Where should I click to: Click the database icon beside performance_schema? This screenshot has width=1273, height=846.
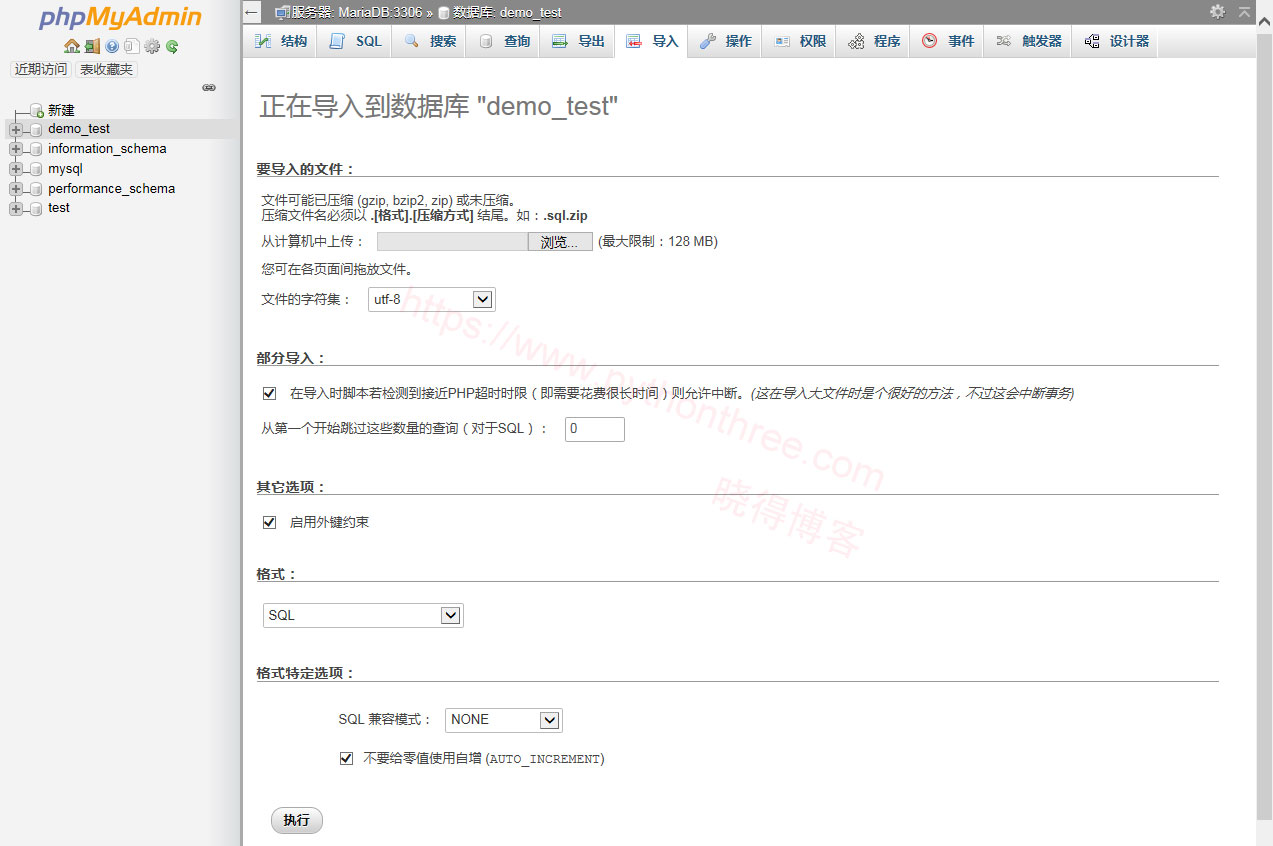click(x=37, y=189)
